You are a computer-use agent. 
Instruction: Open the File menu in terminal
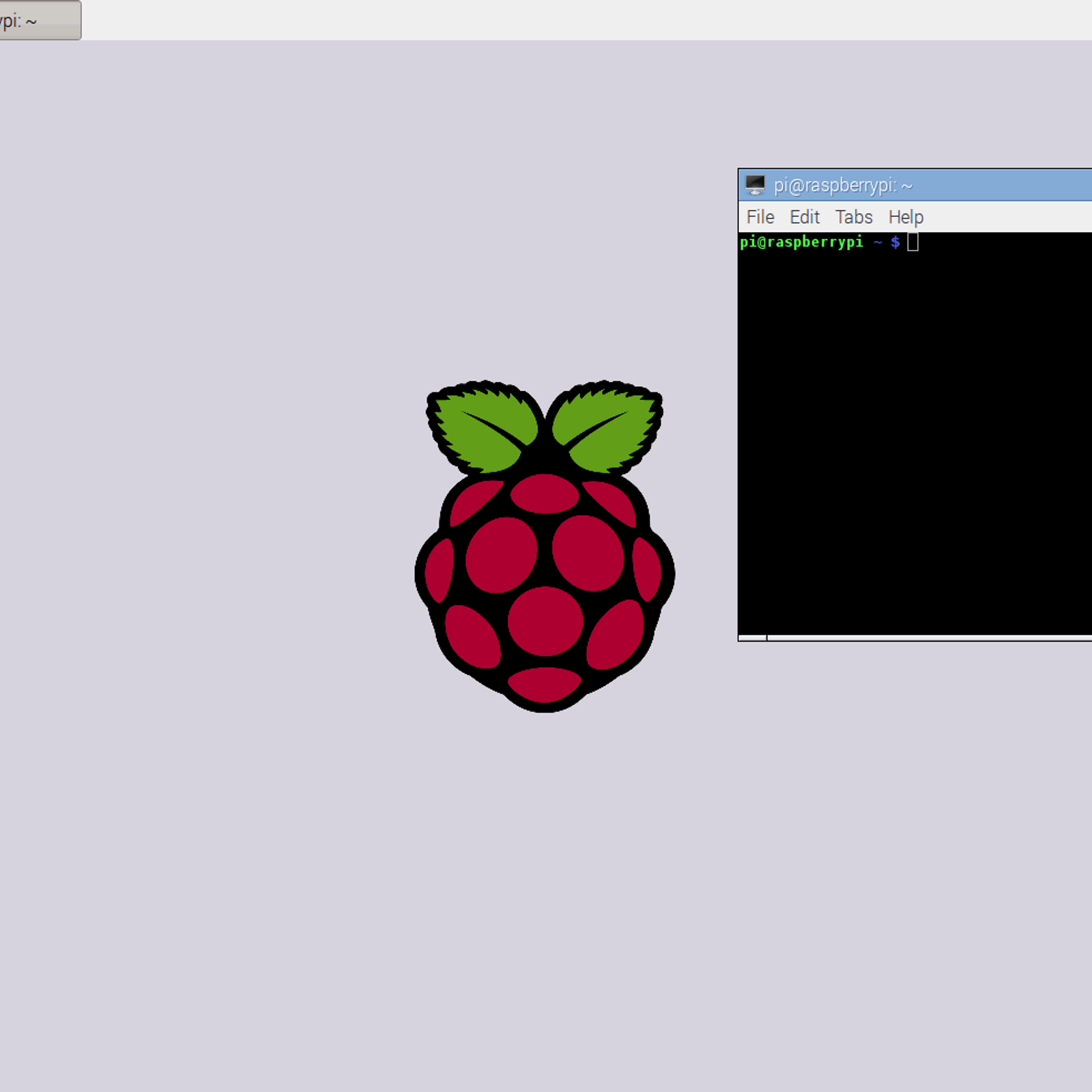coord(760,217)
